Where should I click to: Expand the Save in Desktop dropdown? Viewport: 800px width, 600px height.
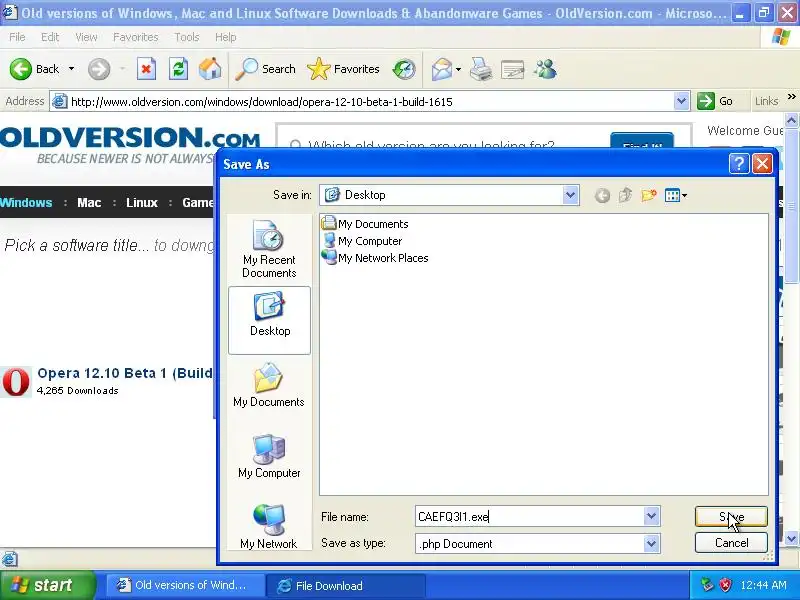(x=570, y=195)
